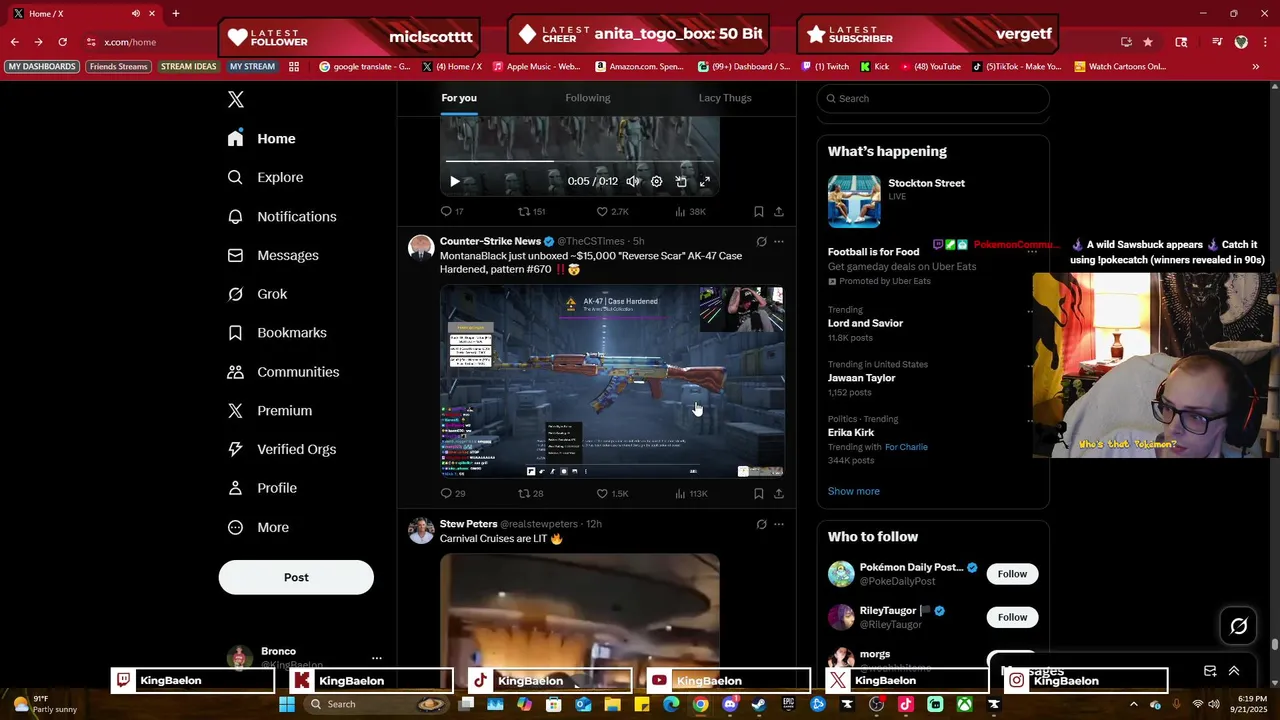Screen dimensions: 1280x720
Task: Expand the More menu in sidebar
Action: pos(258,527)
